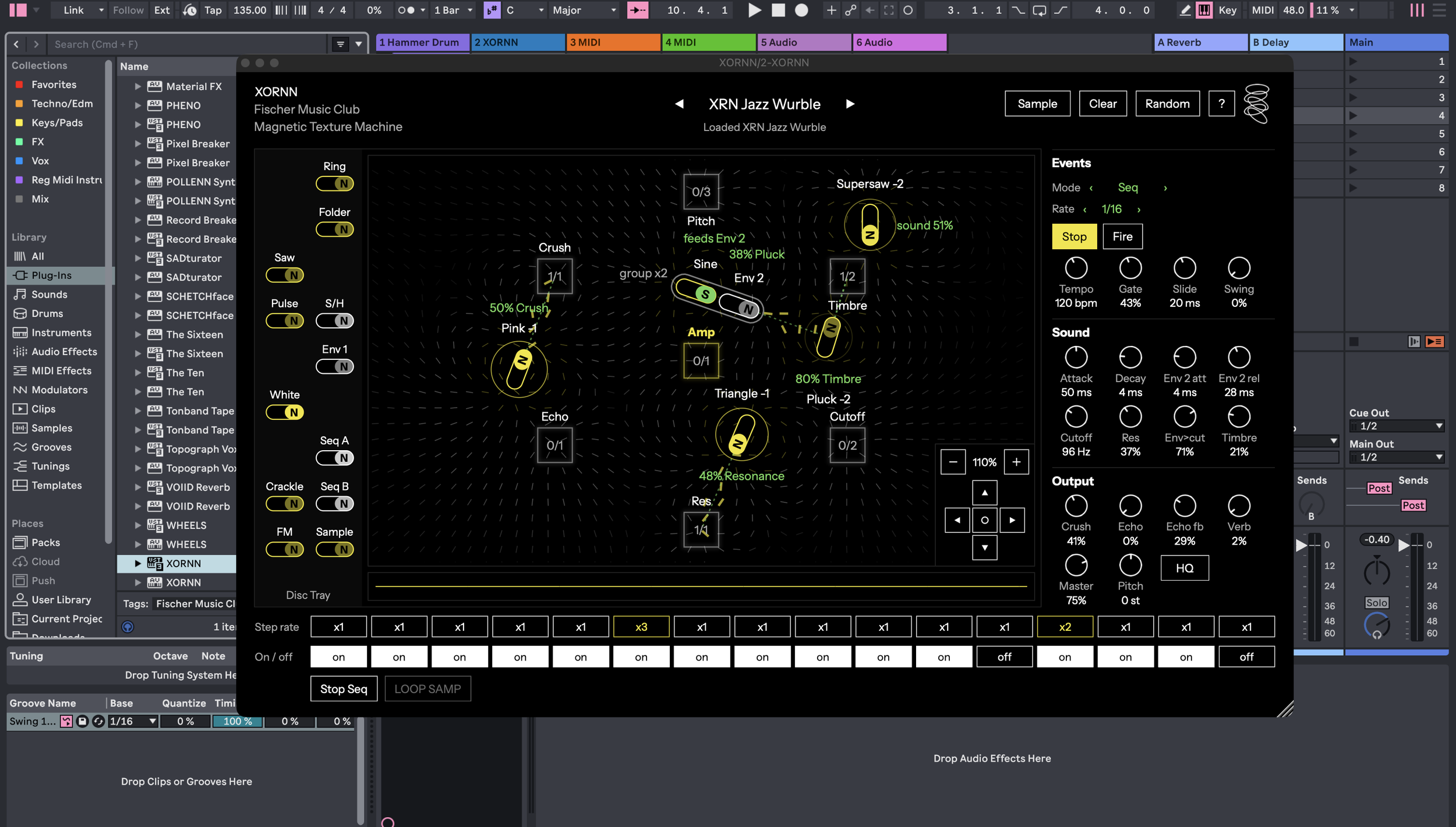Load previous XORNN preset arrow
Viewport: 1456px width, 827px height.
point(679,104)
